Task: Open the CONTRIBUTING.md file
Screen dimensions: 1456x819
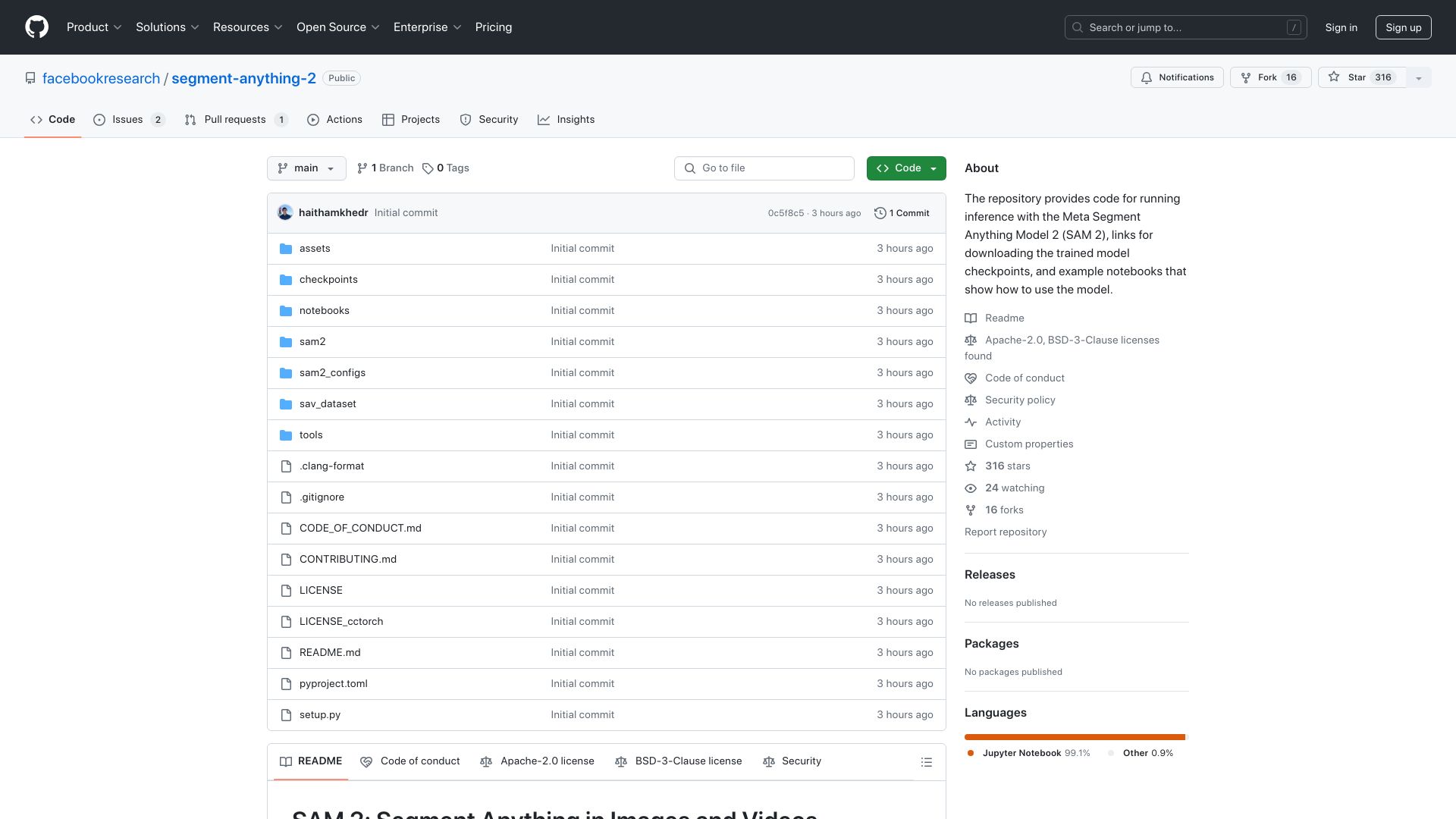Action: coord(348,560)
